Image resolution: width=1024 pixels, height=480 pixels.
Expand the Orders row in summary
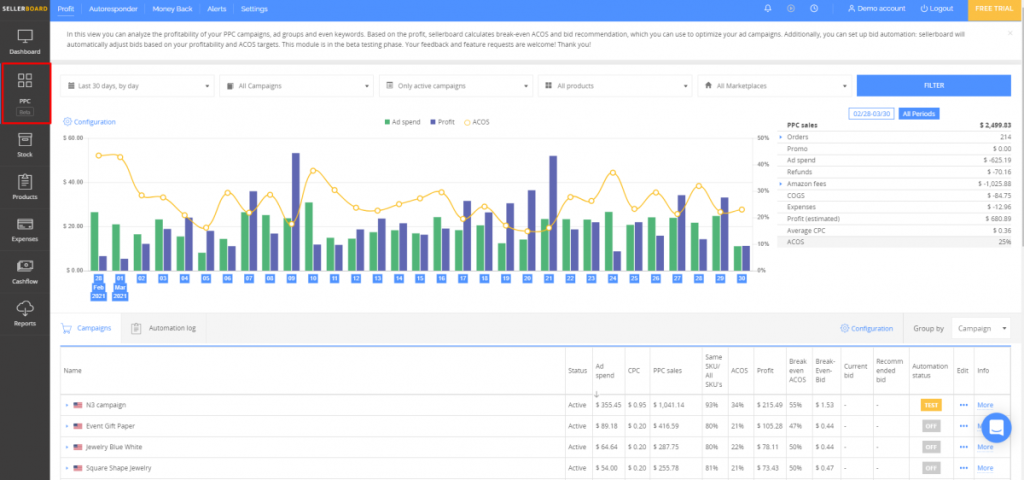780,137
